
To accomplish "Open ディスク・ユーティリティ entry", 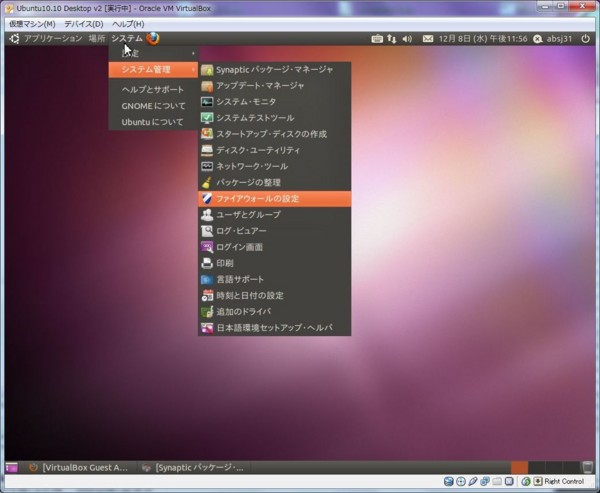I will pyautogui.click(x=274, y=150).
